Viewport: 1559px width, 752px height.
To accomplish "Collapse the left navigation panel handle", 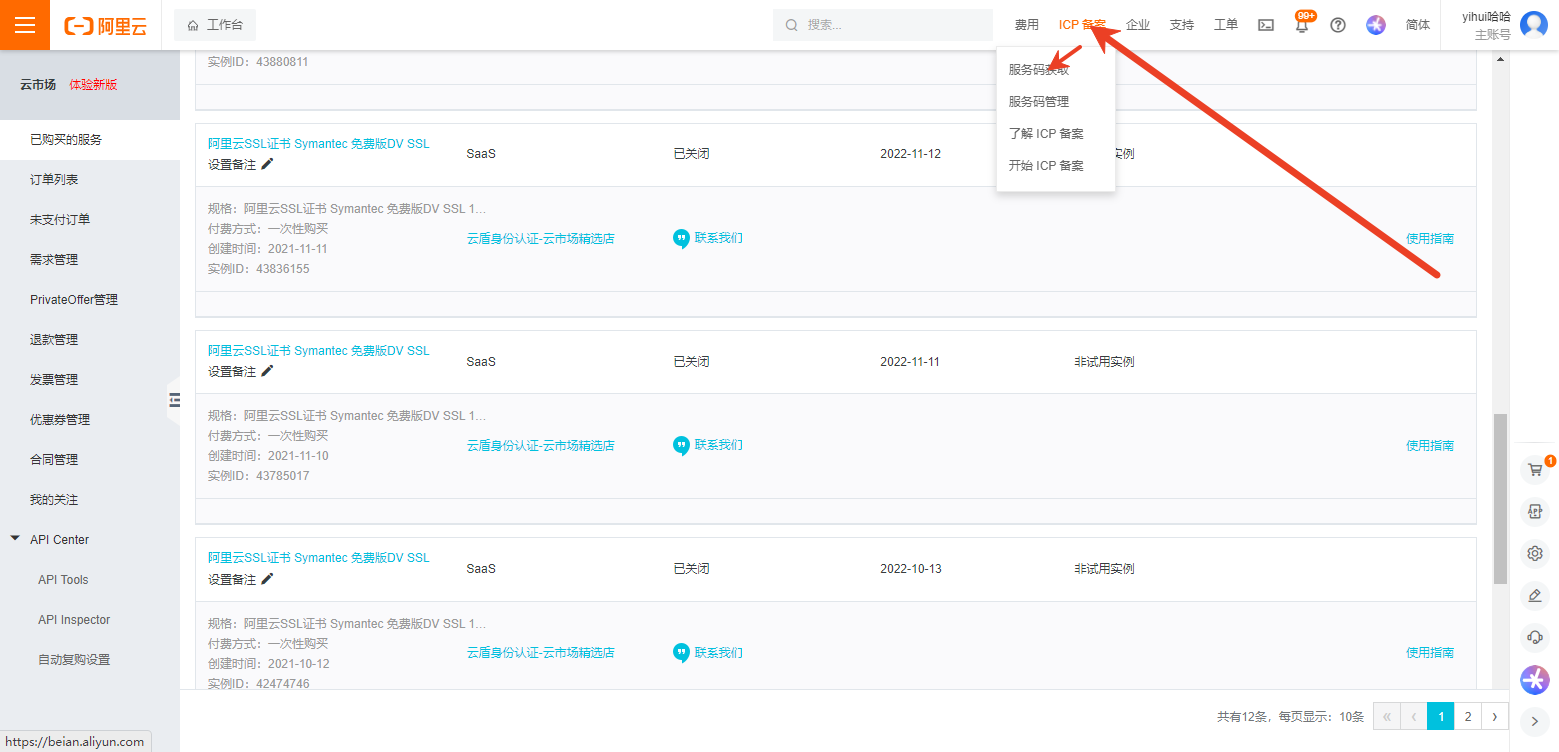I will pos(174,400).
